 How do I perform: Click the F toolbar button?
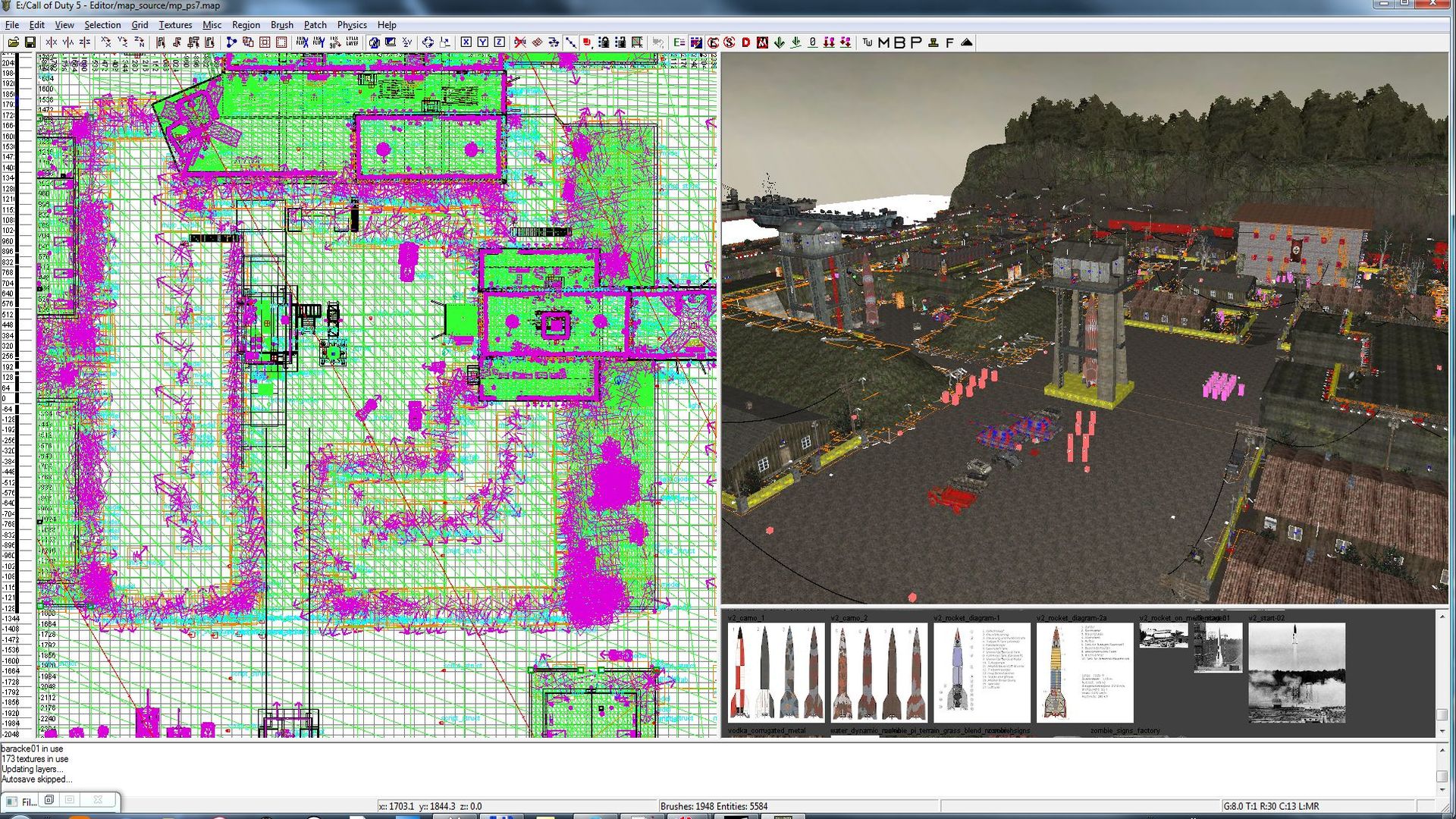pos(949,42)
